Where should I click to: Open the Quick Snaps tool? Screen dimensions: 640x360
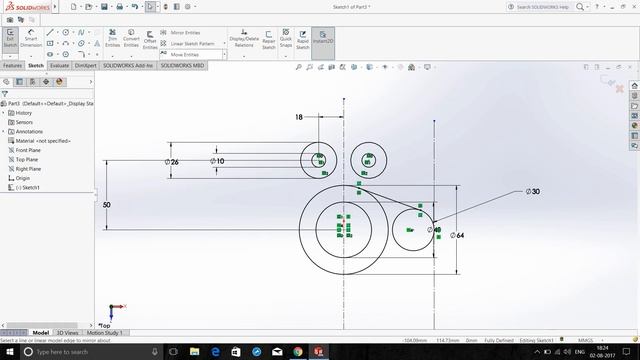[286, 38]
